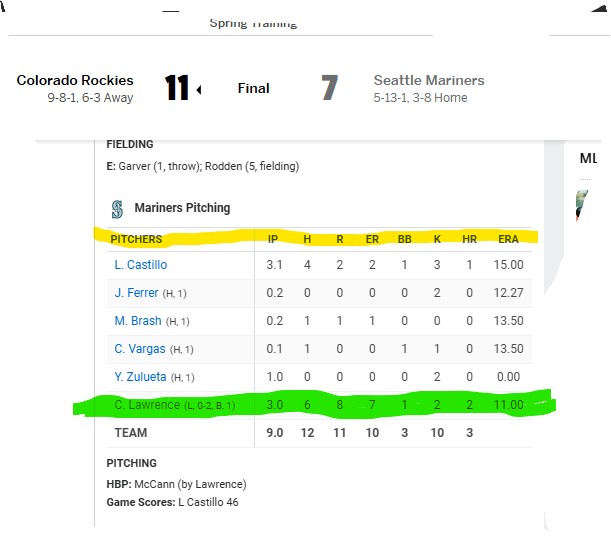Click the IP column header

[273, 240]
